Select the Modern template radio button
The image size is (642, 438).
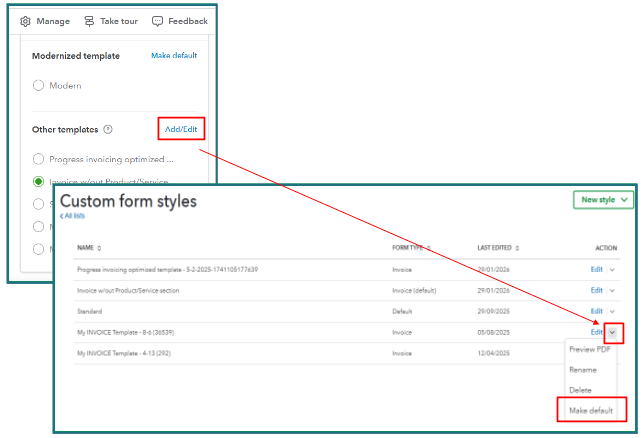click(x=38, y=86)
